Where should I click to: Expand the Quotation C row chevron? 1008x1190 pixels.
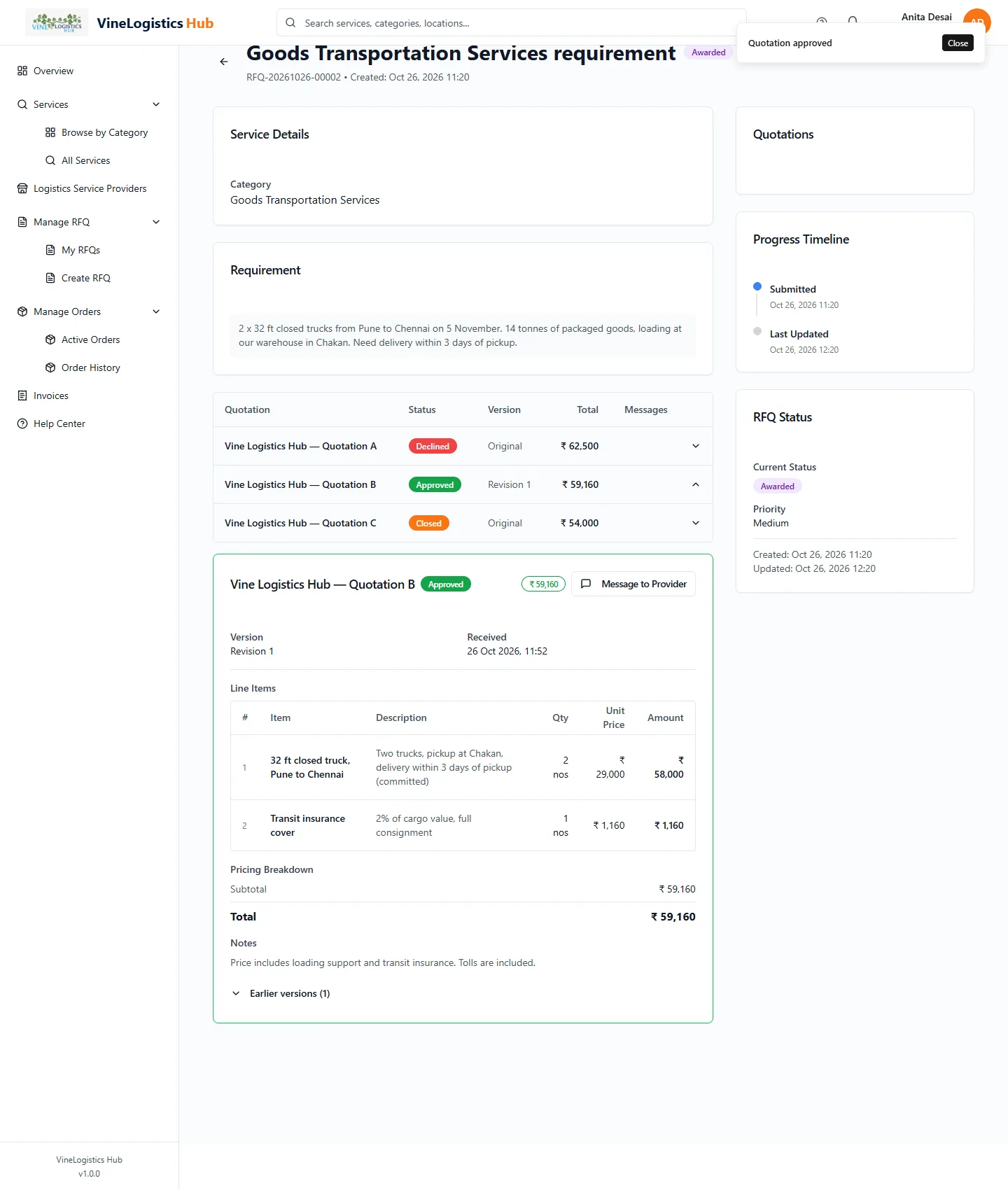pos(696,523)
